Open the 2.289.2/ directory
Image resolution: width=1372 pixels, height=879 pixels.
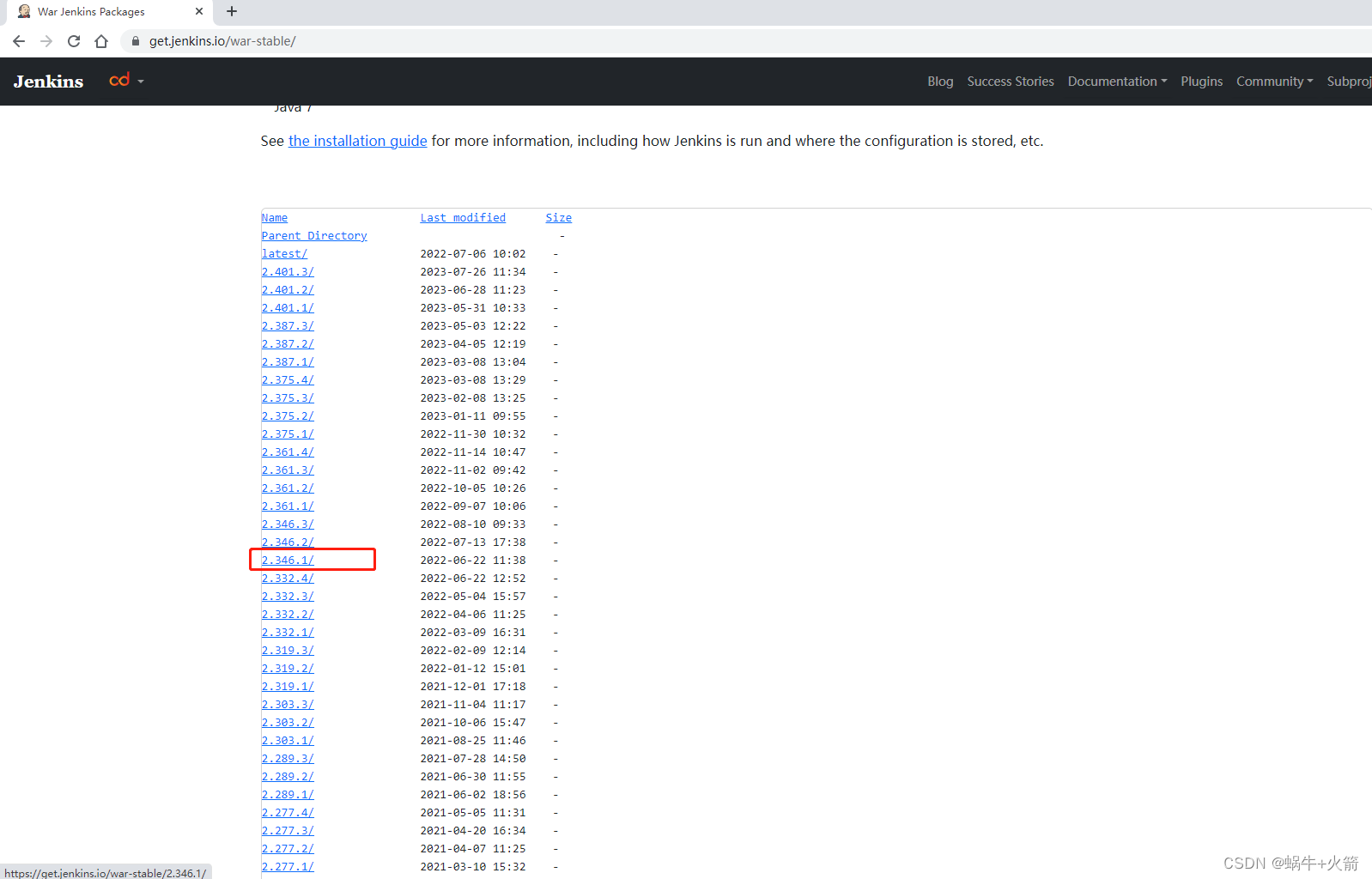(x=288, y=777)
